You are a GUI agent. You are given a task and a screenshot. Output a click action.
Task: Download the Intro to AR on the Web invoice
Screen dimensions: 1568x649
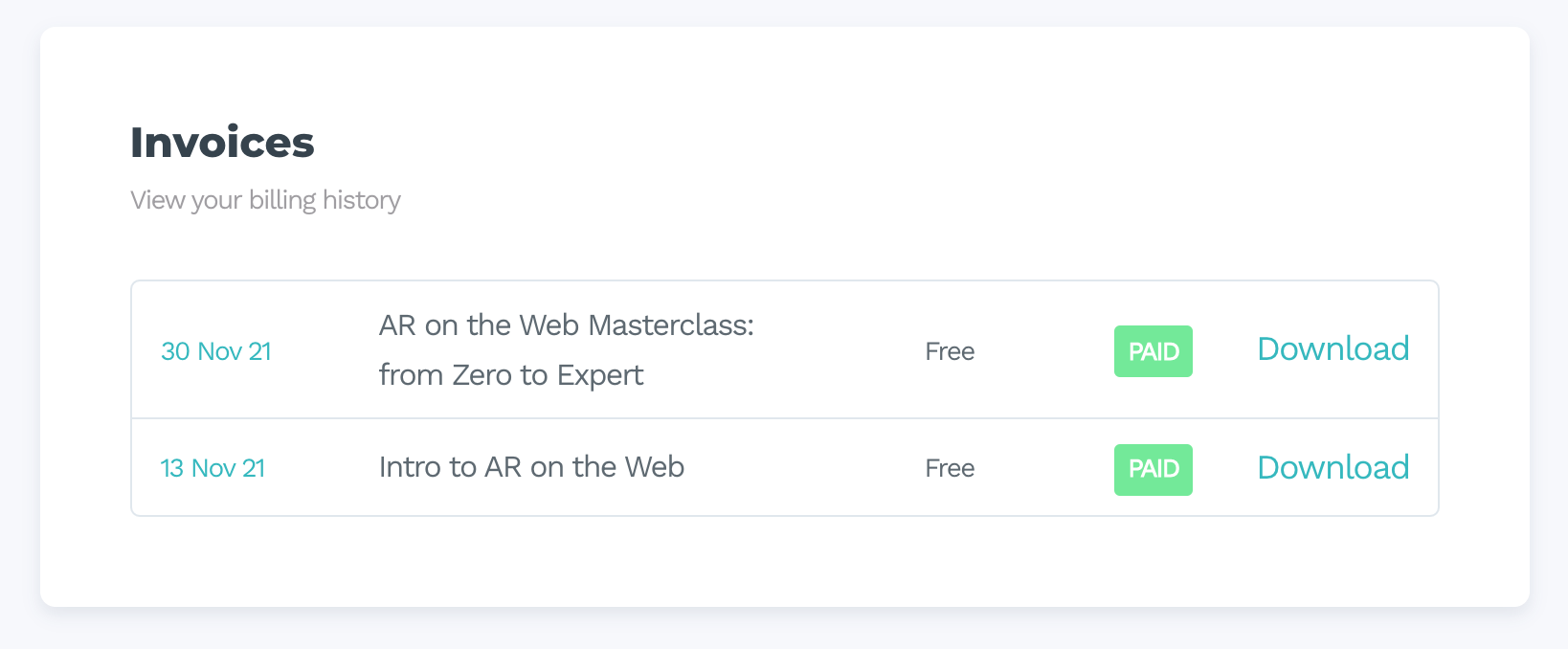tap(1333, 468)
